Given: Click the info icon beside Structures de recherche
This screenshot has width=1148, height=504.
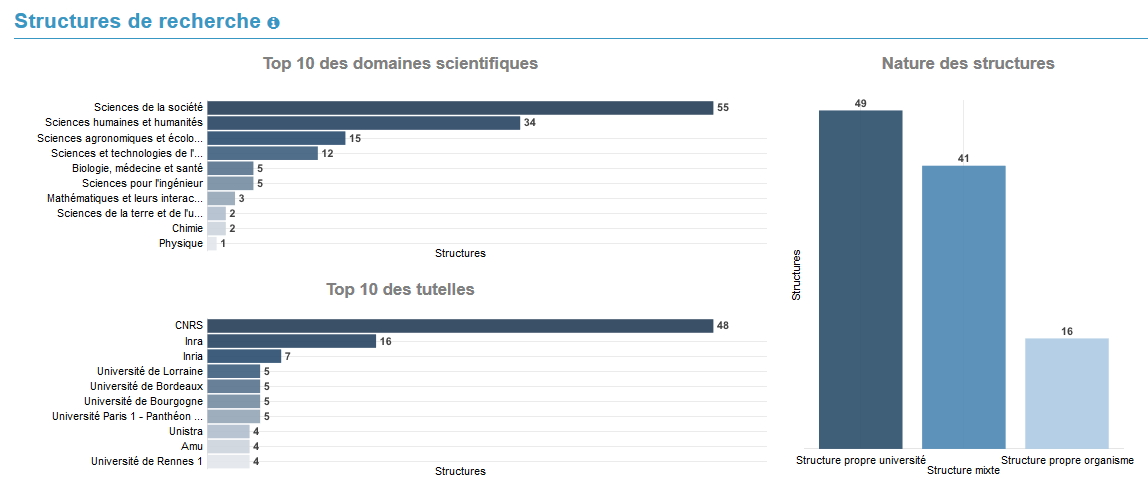Looking at the screenshot, I should click(x=273, y=23).
